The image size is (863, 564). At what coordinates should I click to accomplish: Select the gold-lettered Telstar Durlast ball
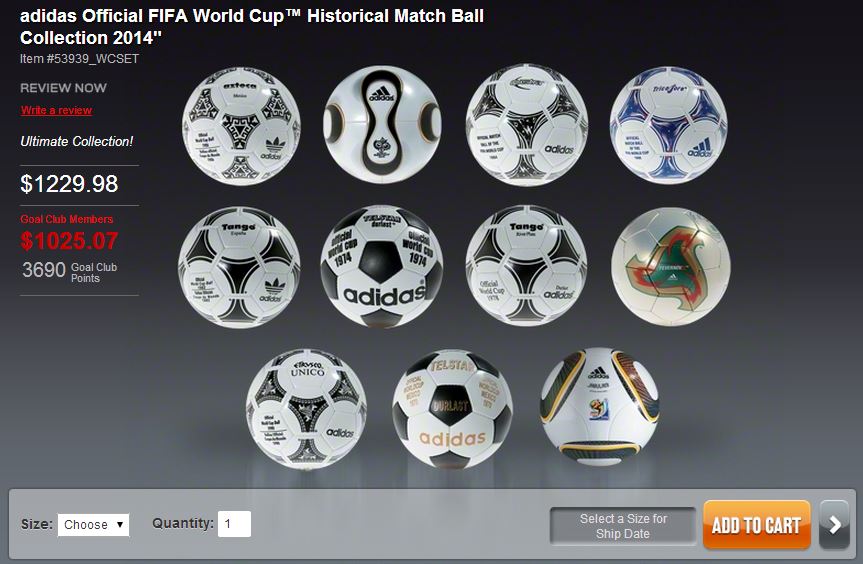pos(452,409)
